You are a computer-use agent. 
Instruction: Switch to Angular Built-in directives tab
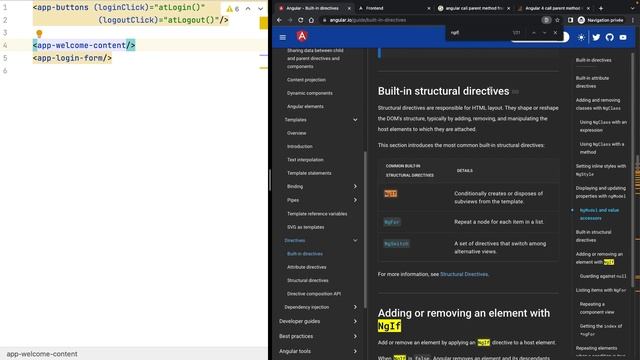pyautogui.click(x=313, y=8)
